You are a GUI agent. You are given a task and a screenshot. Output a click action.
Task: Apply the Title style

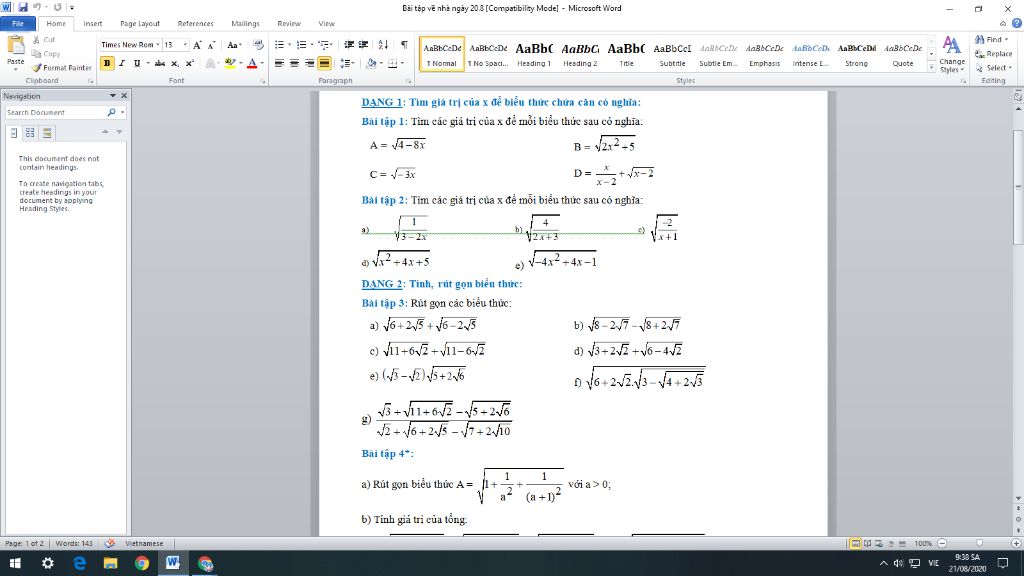[626, 54]
